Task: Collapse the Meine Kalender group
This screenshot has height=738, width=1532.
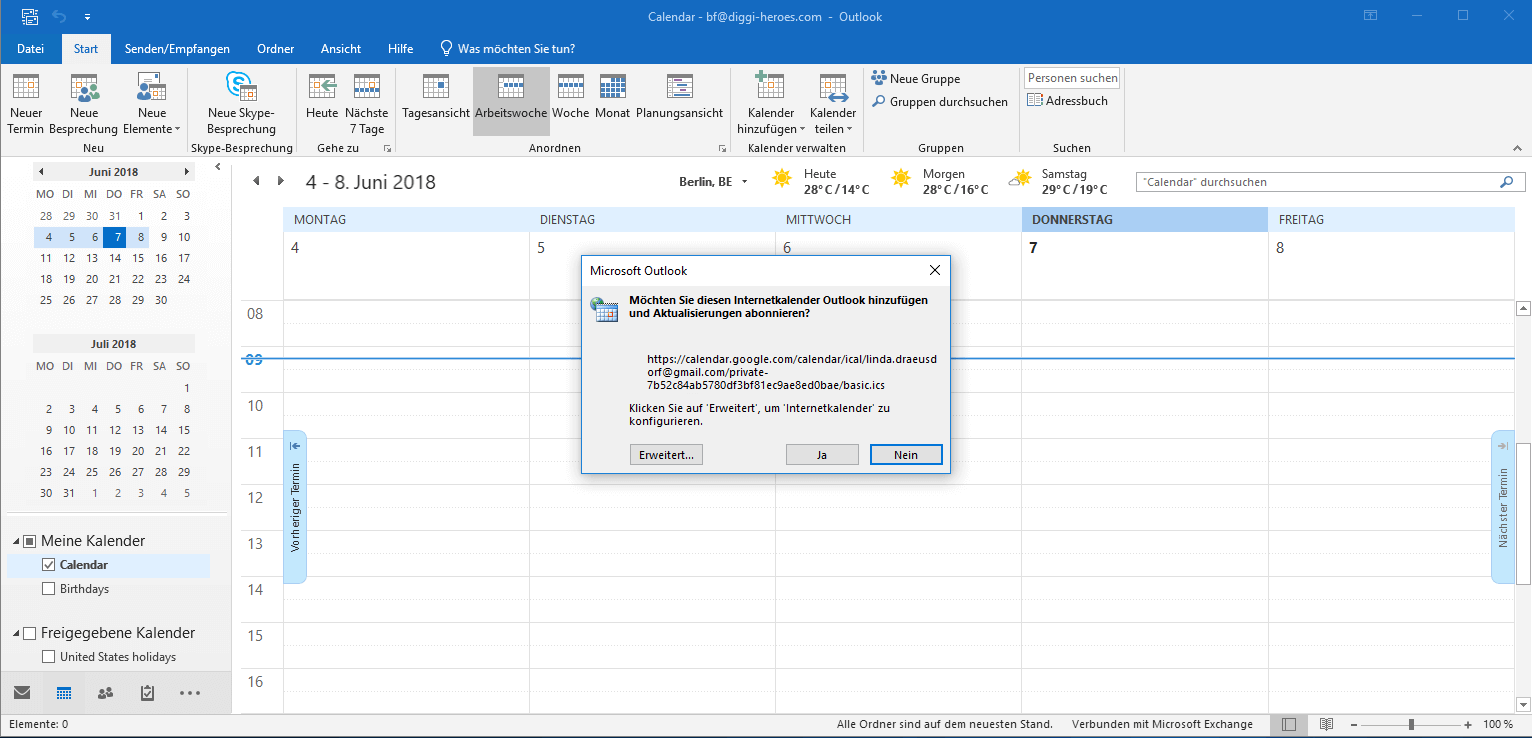Action: pyautogui.click(x=16, y=541)
